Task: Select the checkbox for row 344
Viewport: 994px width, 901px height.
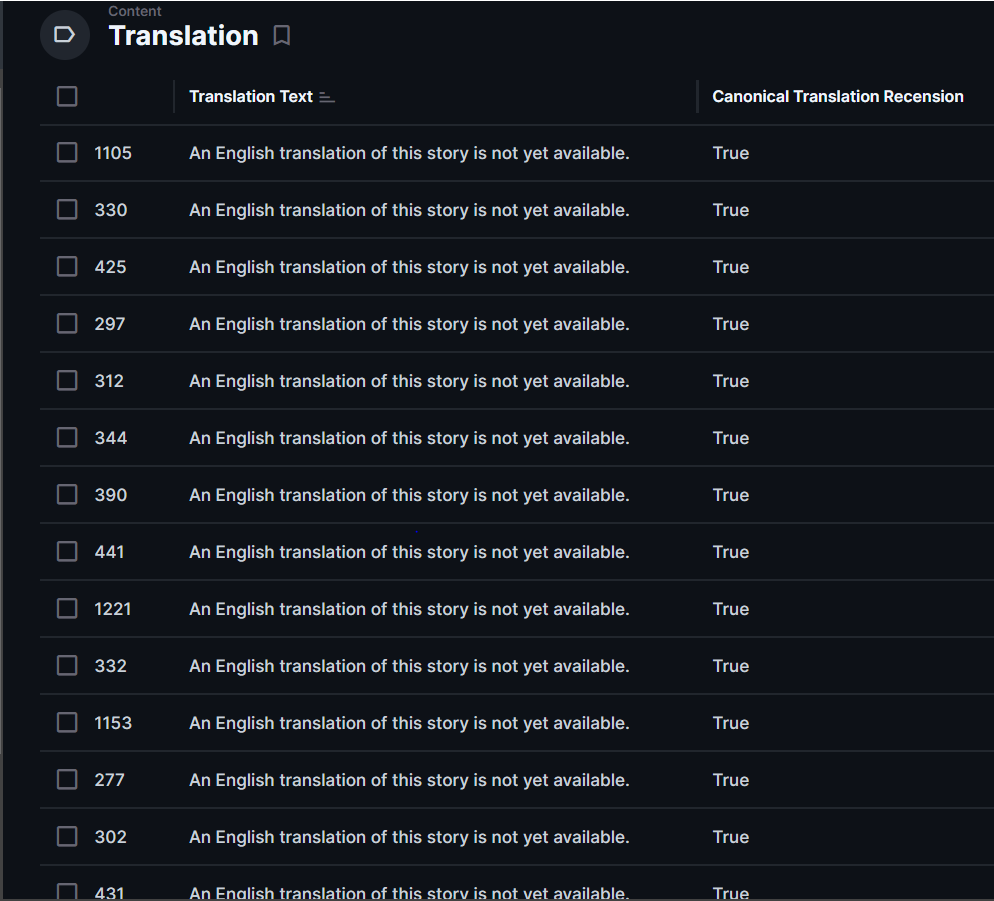Action: [67, 437]
